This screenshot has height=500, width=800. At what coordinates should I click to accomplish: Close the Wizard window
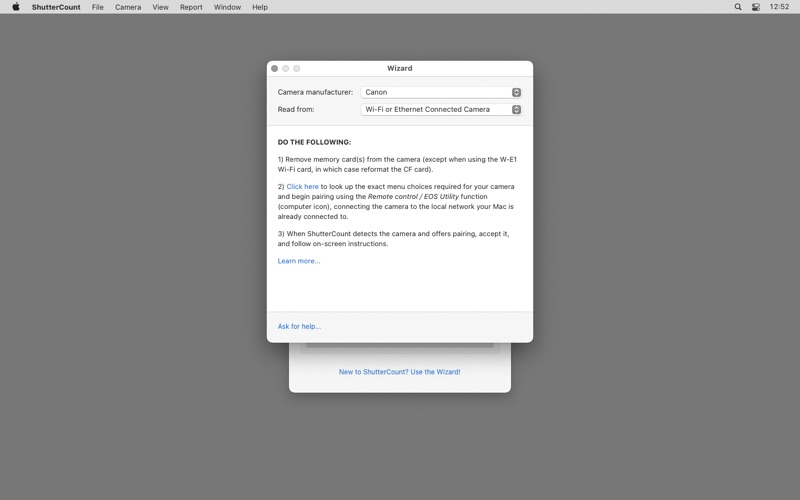[274, 68]
